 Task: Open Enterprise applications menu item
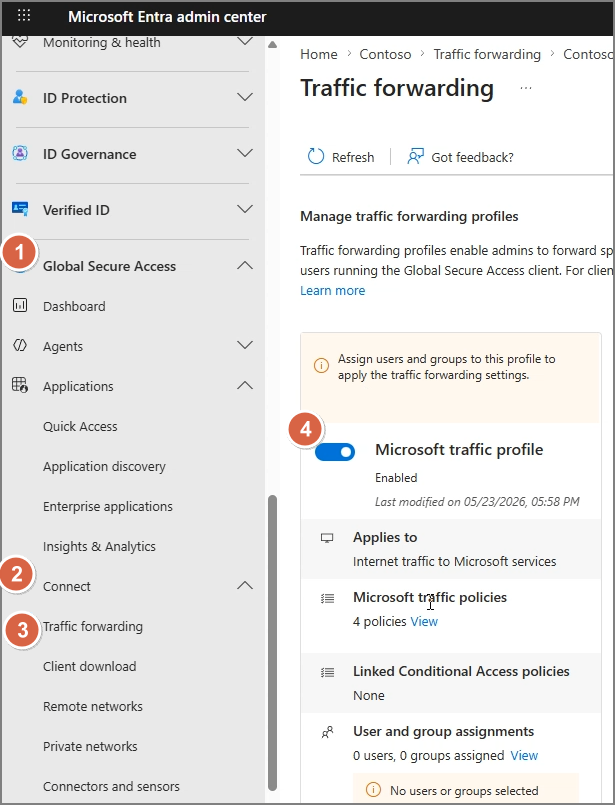pos(108,507)
